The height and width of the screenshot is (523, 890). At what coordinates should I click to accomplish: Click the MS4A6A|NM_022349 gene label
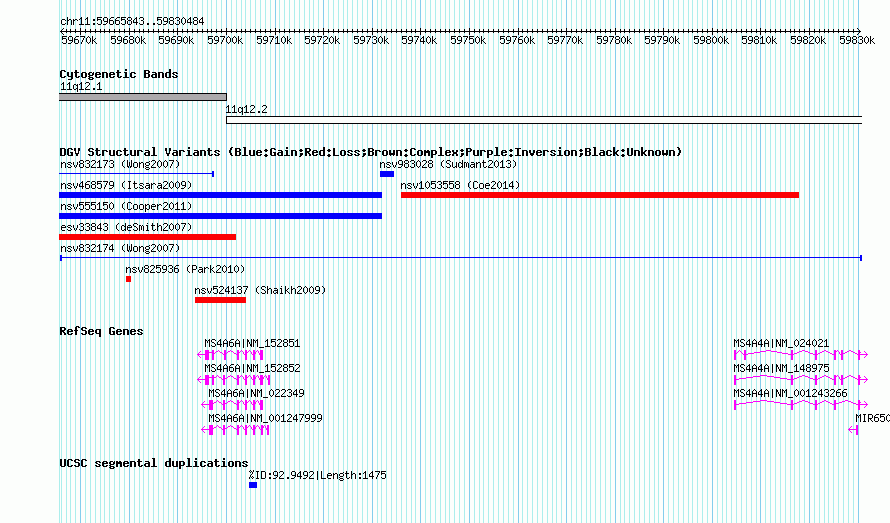[x=256, y=394]
